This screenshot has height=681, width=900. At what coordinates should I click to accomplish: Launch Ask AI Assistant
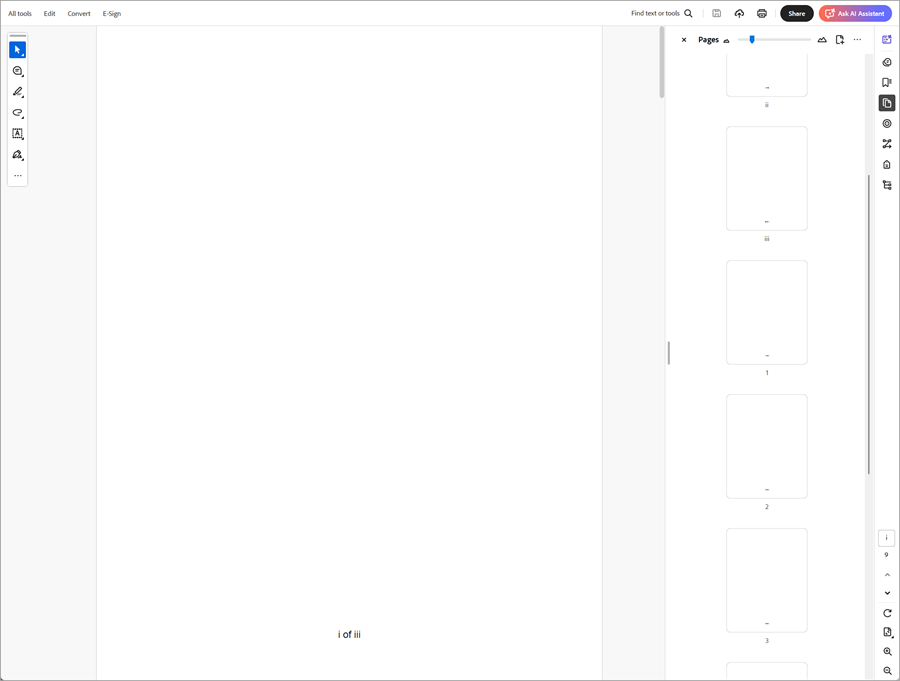[x=855, y=14]
